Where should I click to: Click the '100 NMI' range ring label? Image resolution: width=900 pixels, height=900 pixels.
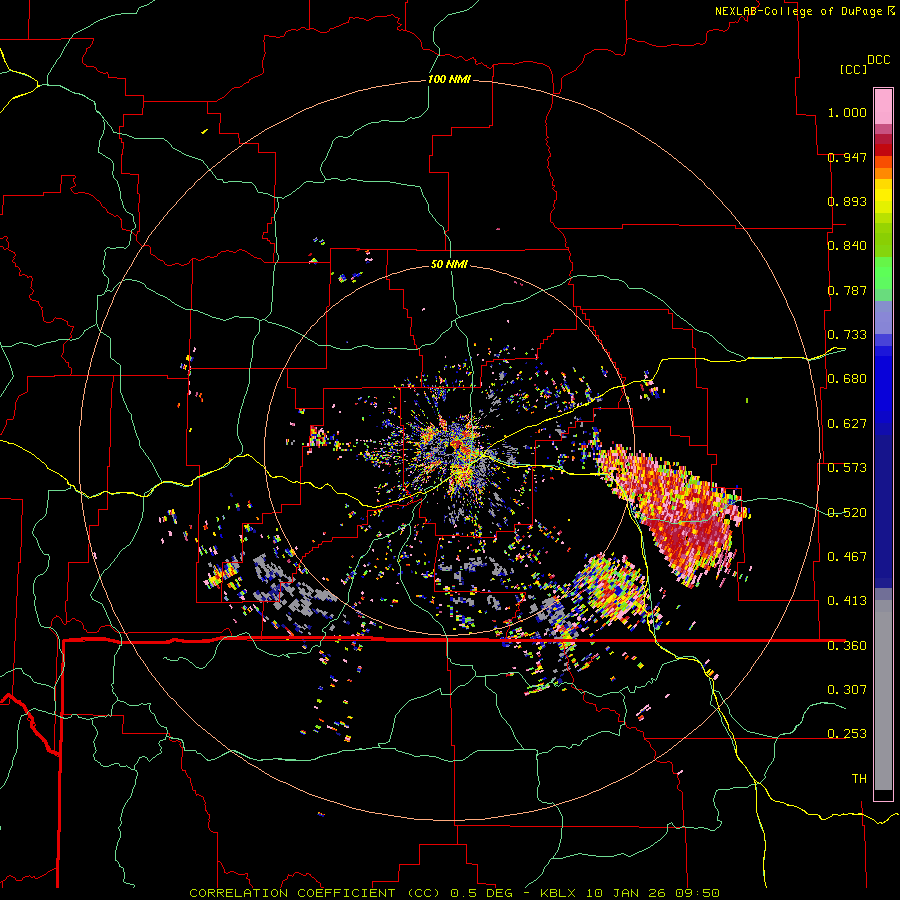(449, 79)
